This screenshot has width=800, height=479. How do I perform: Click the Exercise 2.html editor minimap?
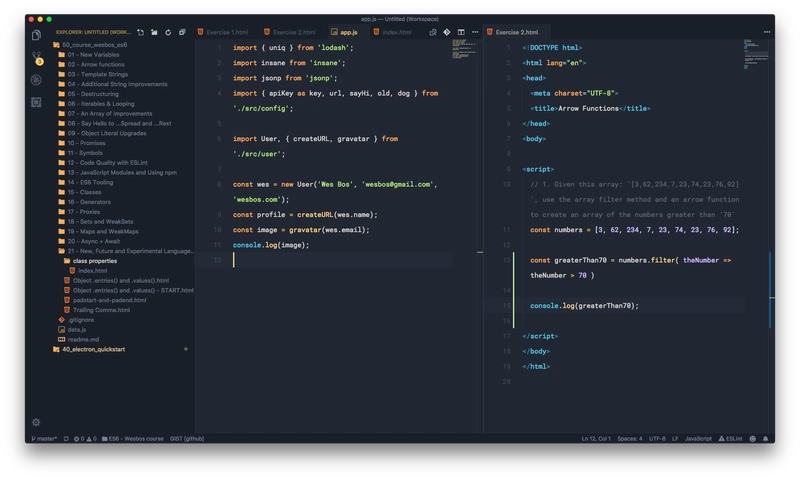[756, 54]
